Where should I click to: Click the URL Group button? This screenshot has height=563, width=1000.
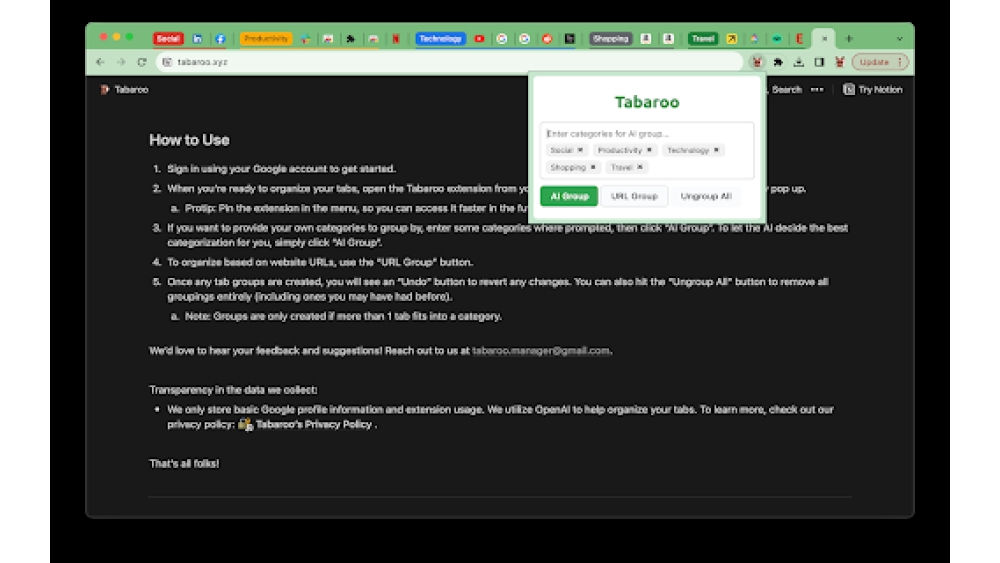[634, 196]
